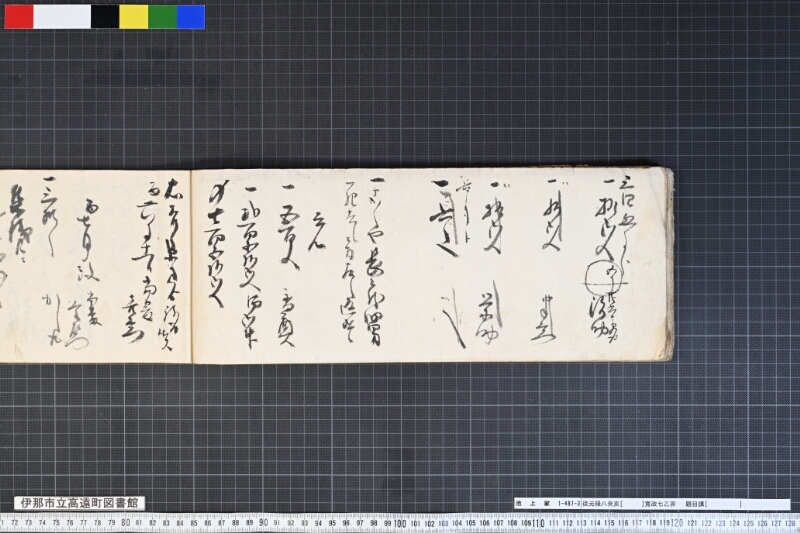Image resolution: width=800 pixels, height=533 pixels.
Task: Click the 寛政七乙卯 text on the label
Action: tap(660, 503)
